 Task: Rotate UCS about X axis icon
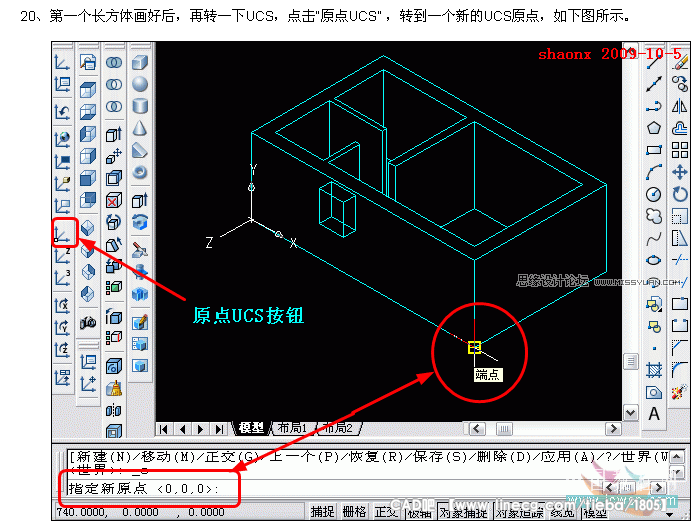click(x=62, y=305)
